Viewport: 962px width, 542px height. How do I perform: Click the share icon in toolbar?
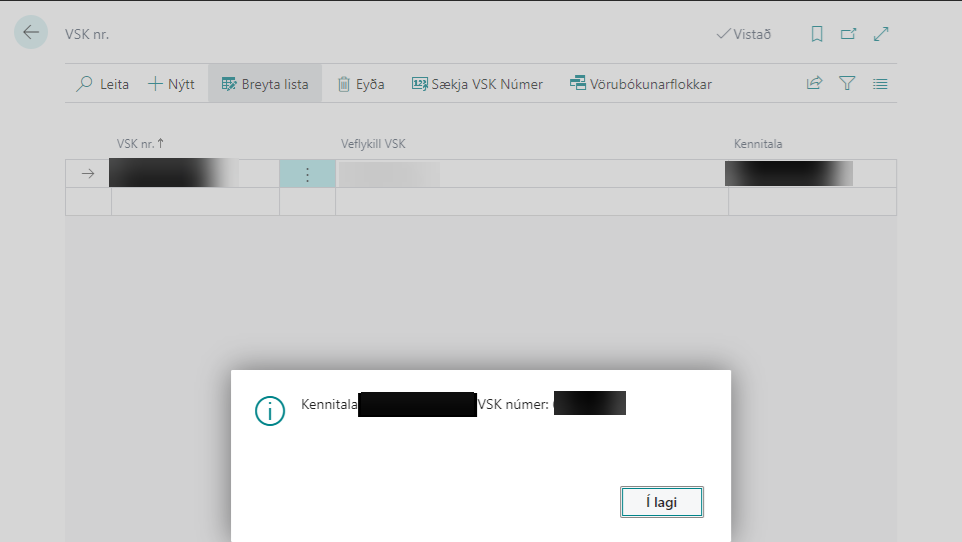[x=814, y=84]
